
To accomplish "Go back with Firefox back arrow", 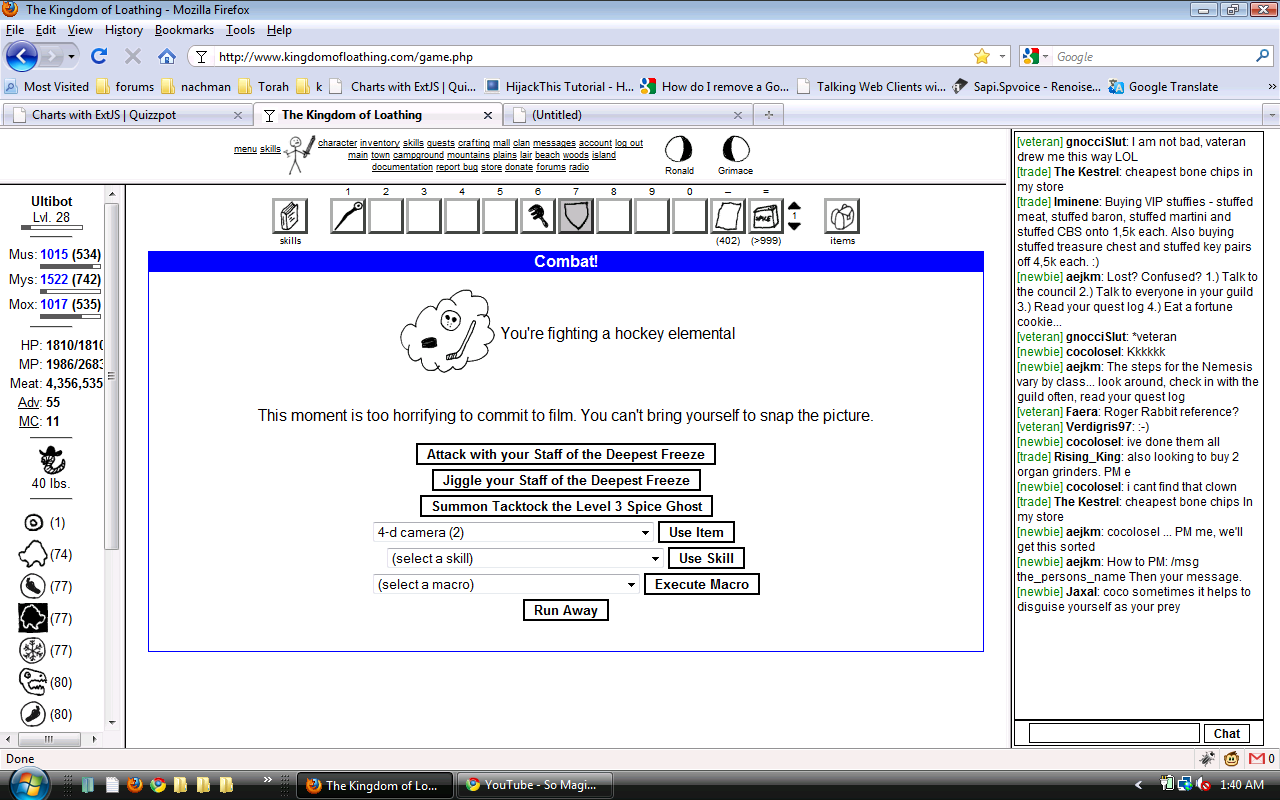I will click(22, 56).
